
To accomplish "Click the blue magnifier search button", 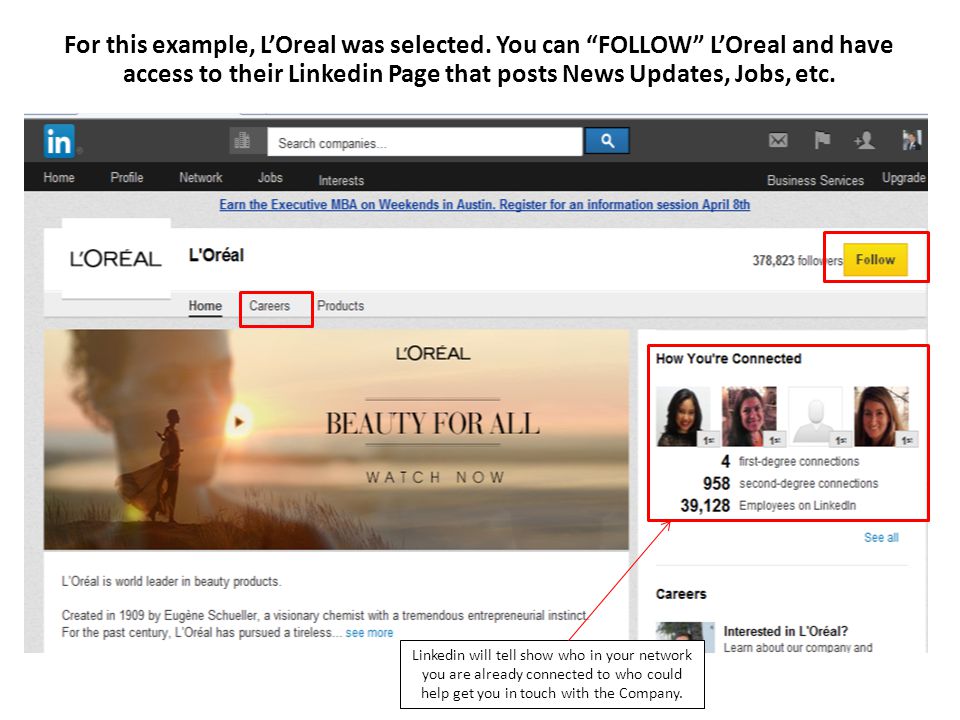I will 607,141.
